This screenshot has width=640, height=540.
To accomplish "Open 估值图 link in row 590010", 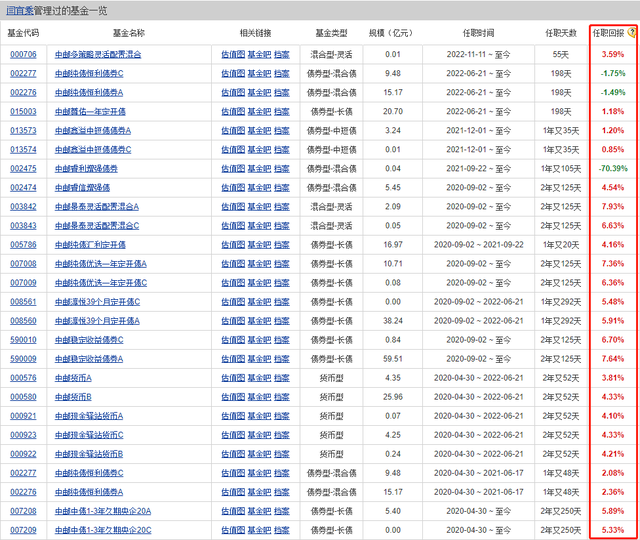I will (233, 340).
